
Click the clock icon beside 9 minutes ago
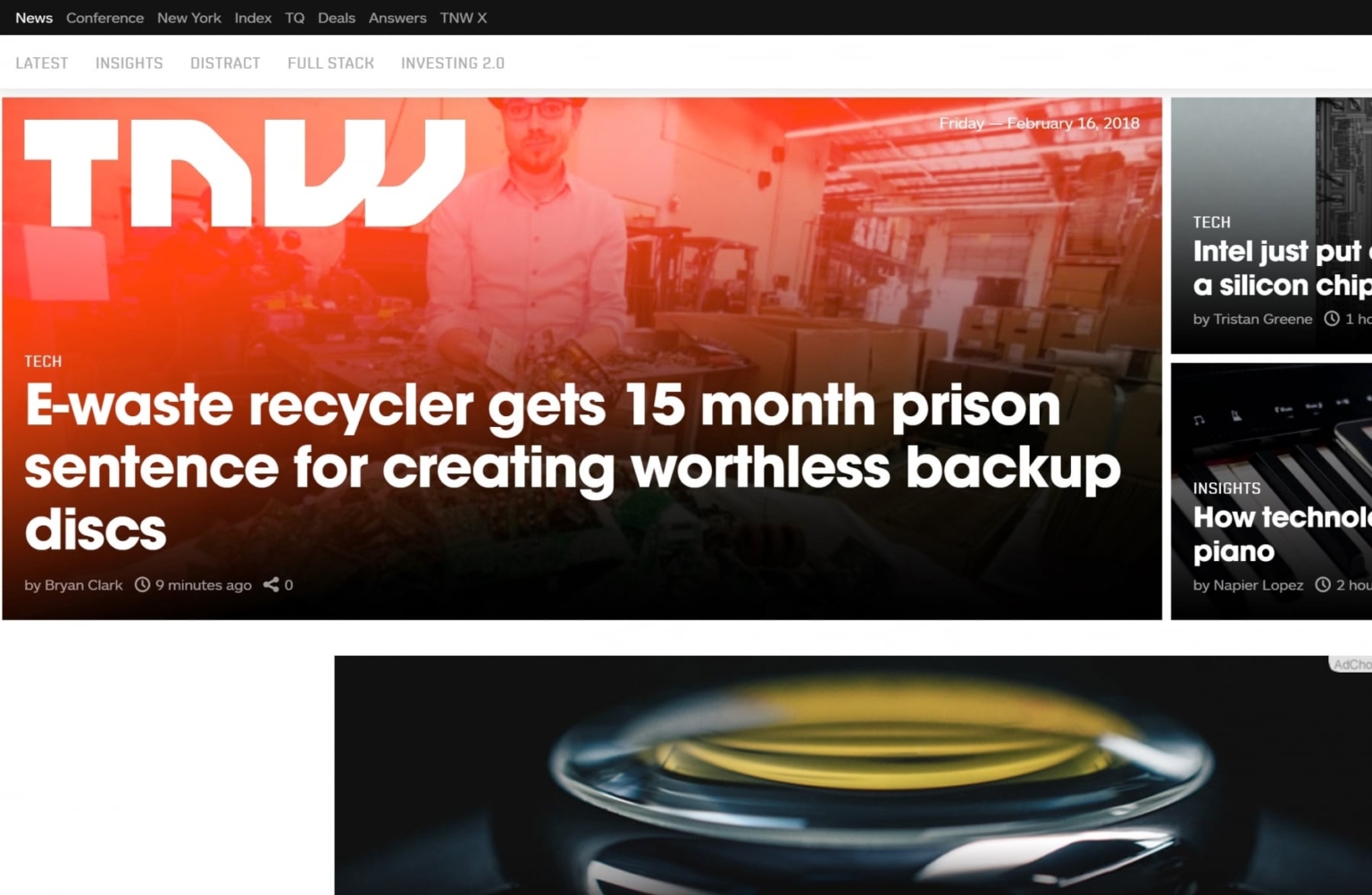coord(142,585)
